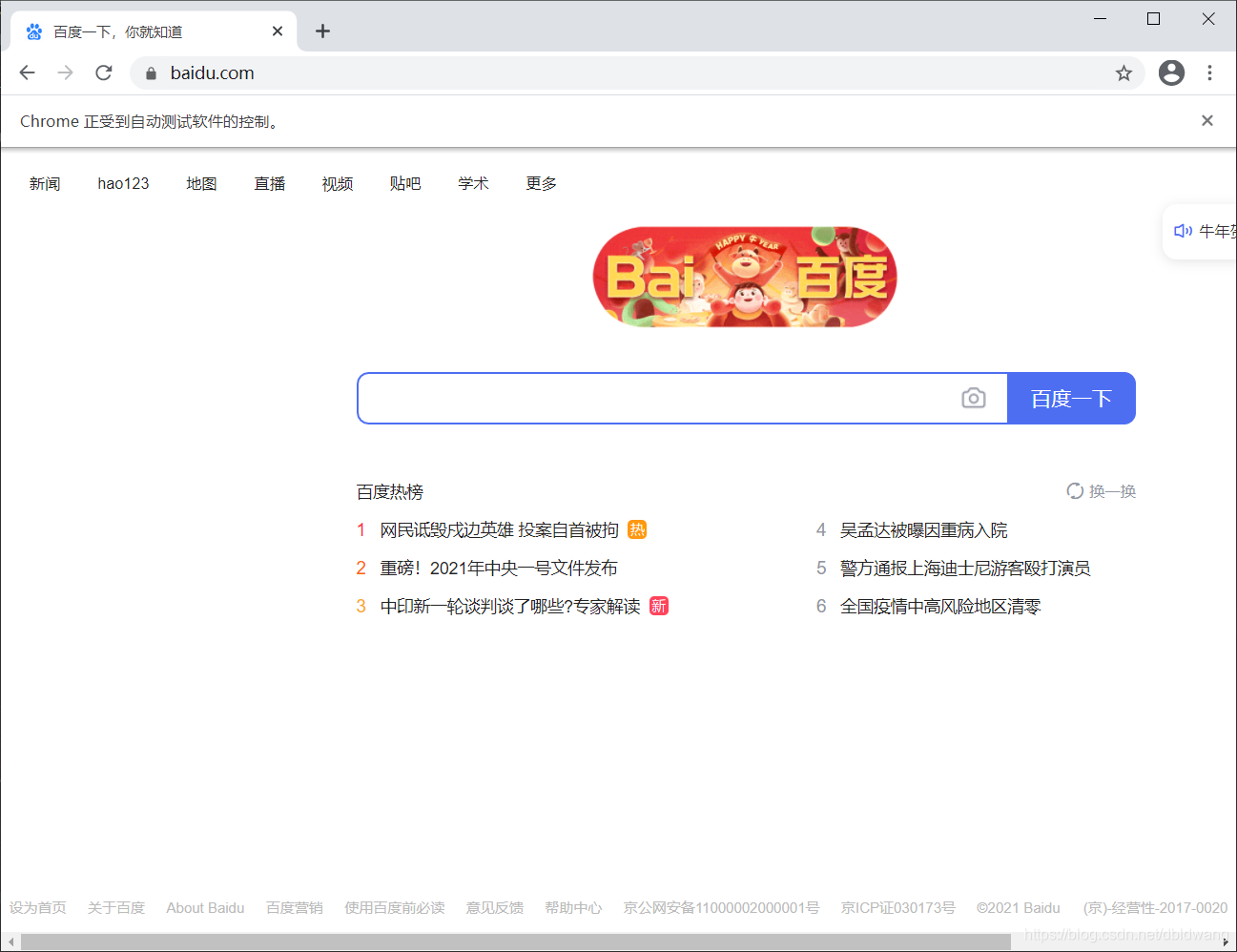
Task: Open 直播 navigation link
Action: (270, 183)
